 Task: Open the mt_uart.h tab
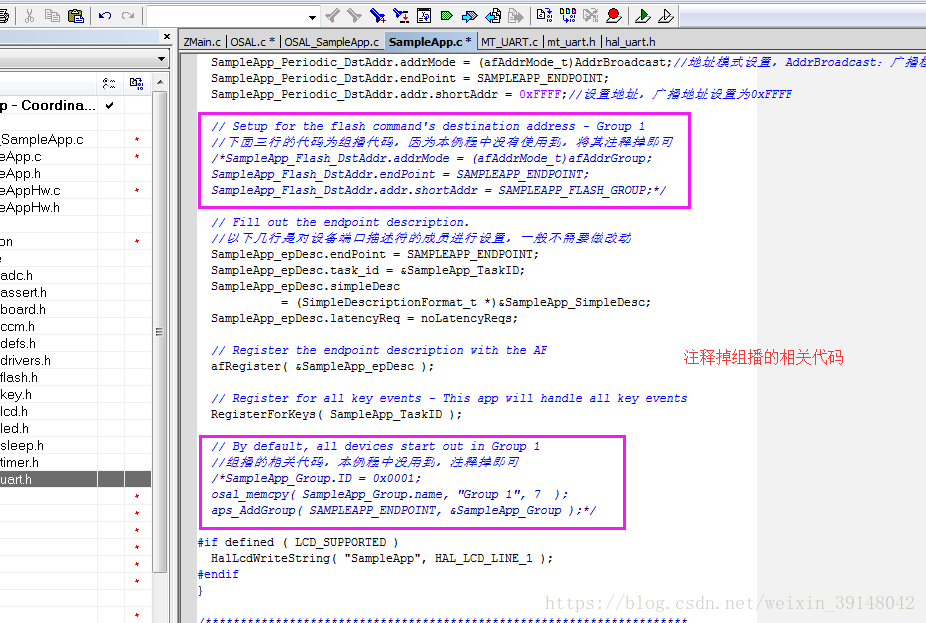571,42
